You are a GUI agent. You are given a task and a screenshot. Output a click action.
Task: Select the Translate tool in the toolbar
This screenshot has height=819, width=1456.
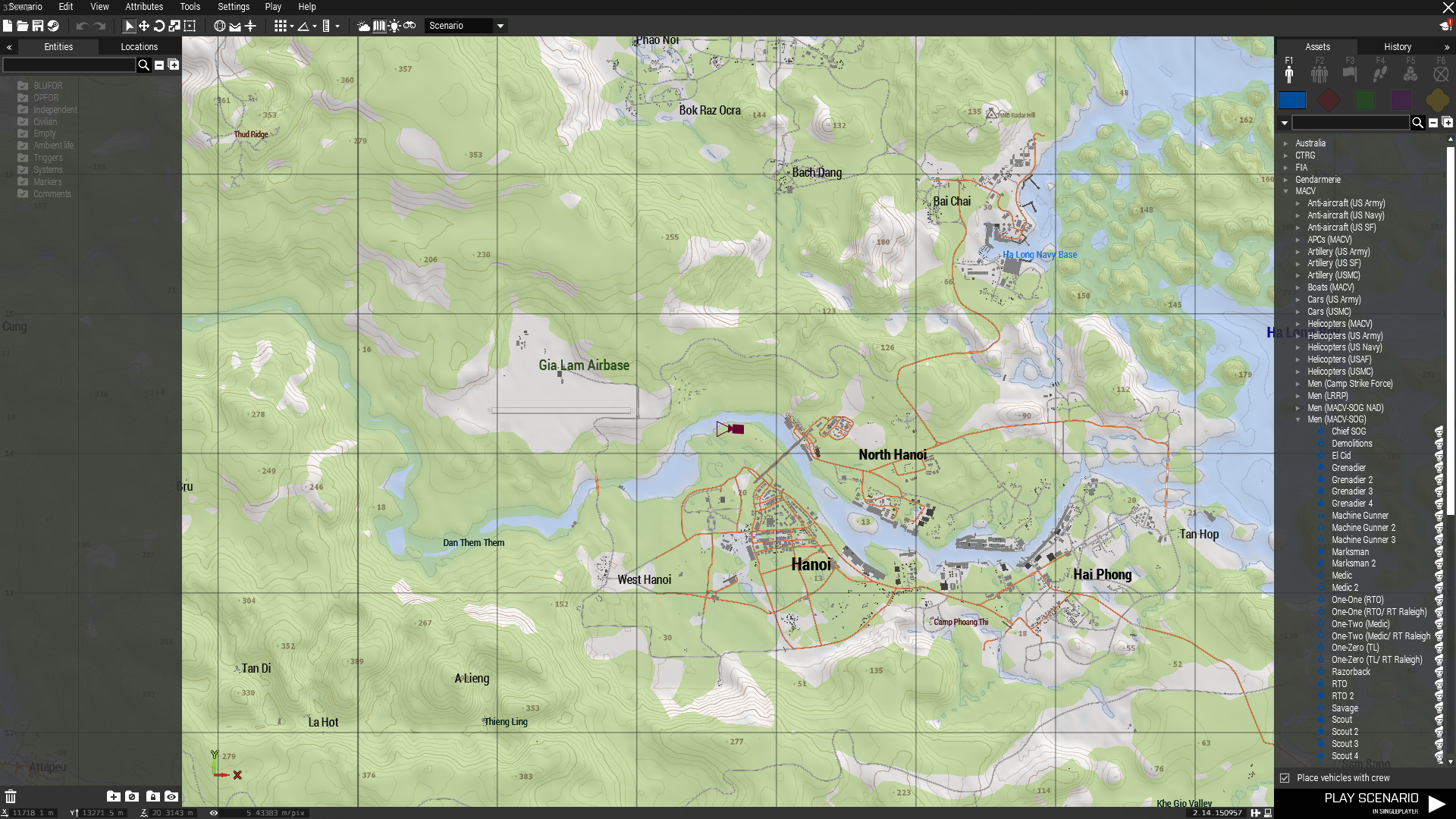[x=144, y=25]
